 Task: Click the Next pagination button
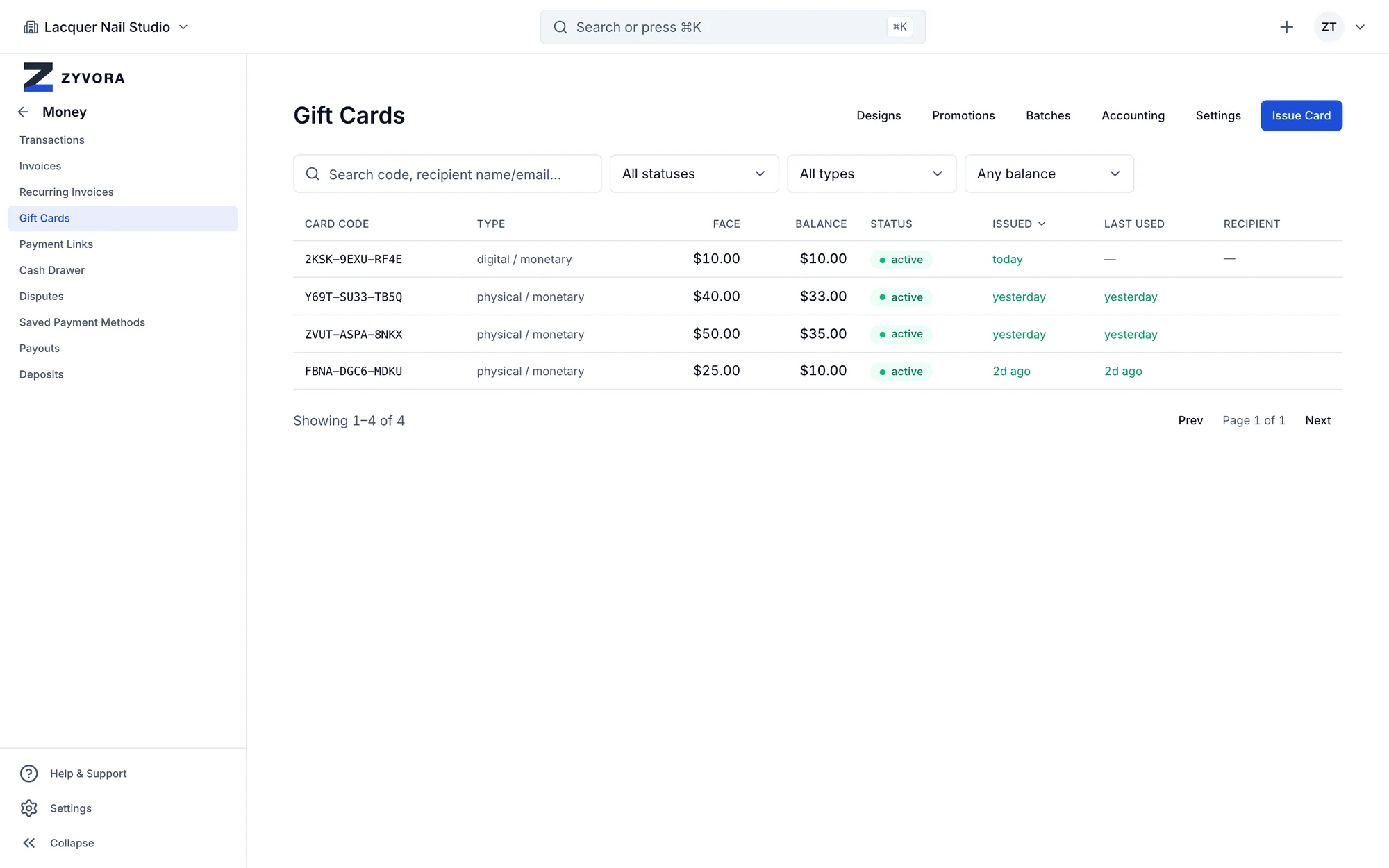click(x=1317, y=420)
